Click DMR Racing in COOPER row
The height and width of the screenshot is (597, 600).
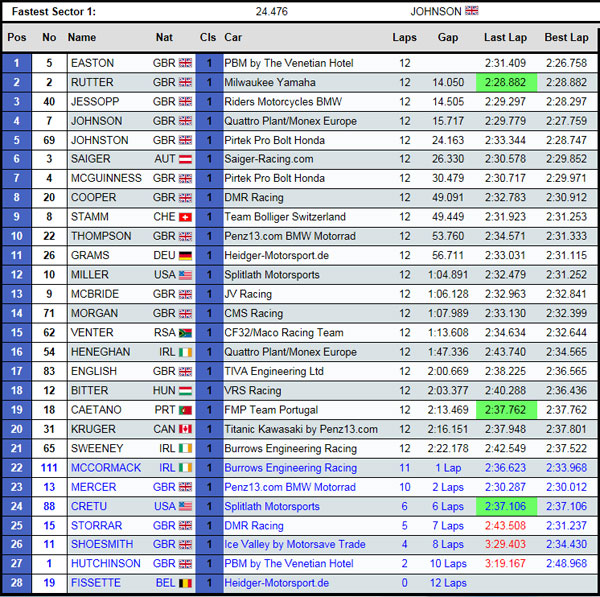[254, 198]
